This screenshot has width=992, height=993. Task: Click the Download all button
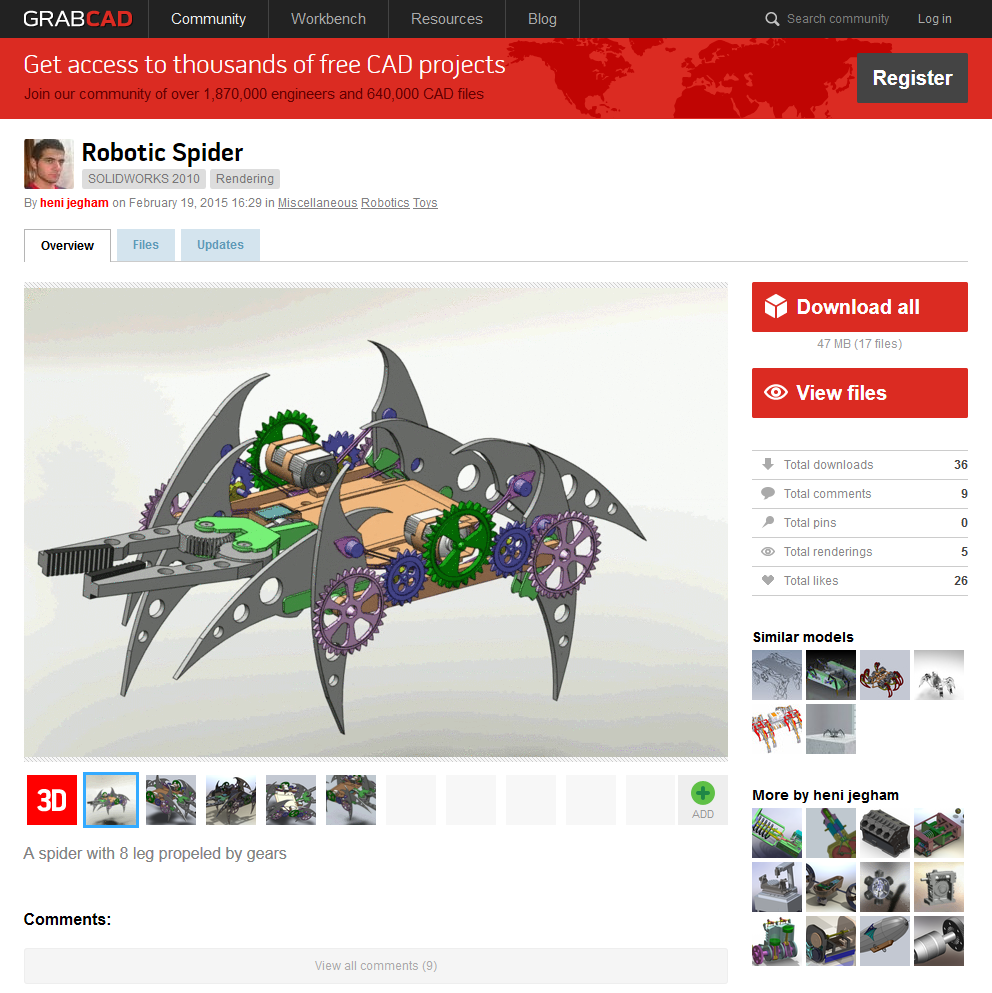860,307
